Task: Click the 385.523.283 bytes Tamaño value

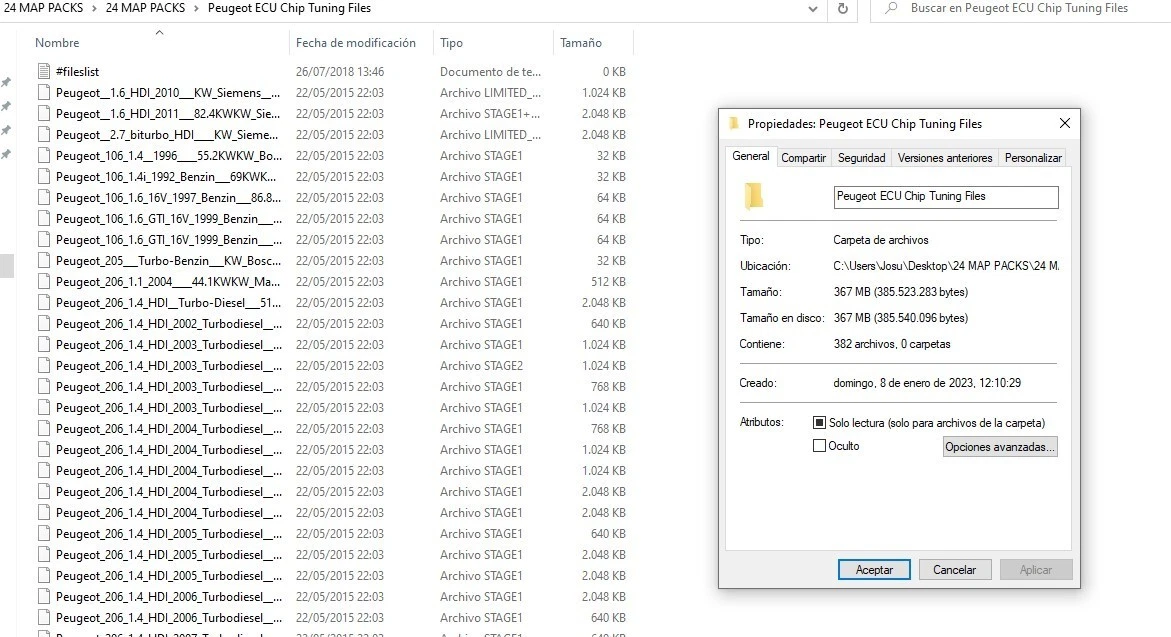Action: pyautogui.click(x=901, y=292)
